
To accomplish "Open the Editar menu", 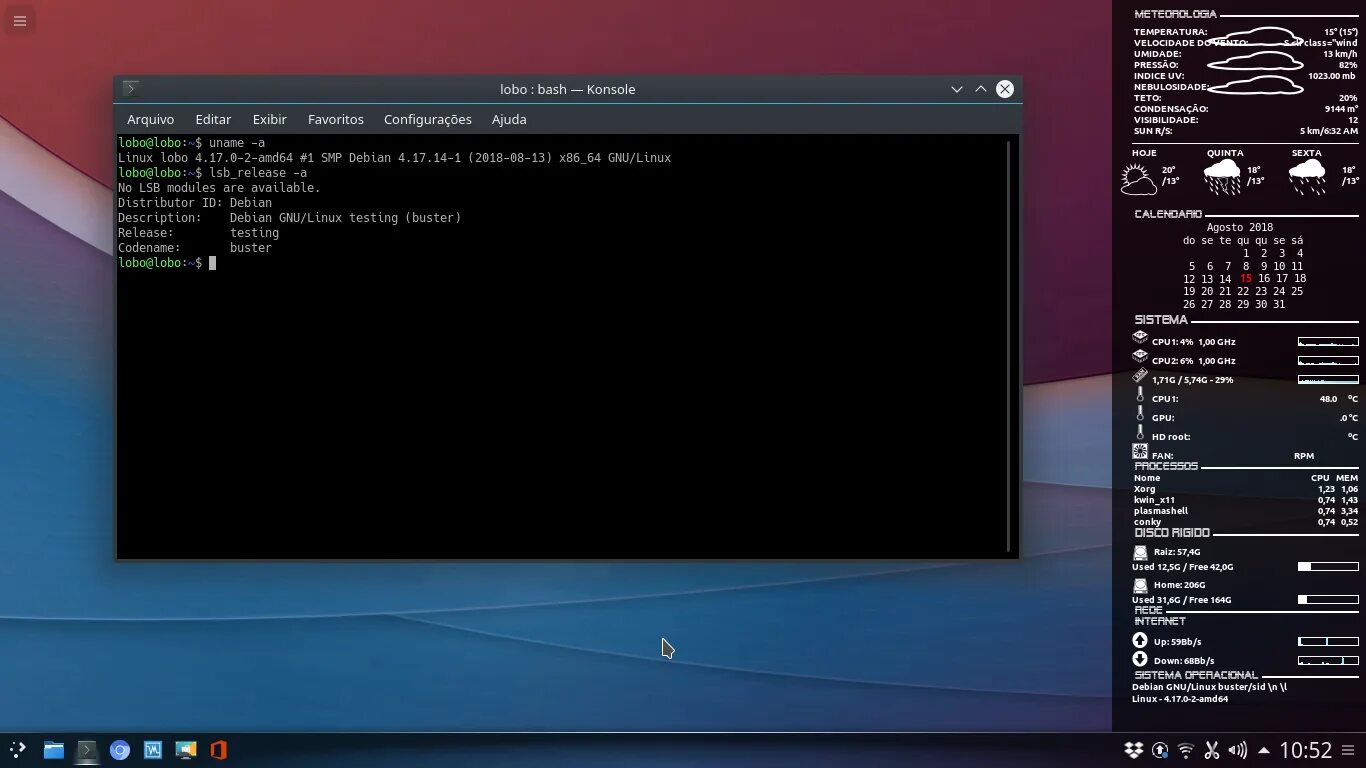I will point(213,119).
